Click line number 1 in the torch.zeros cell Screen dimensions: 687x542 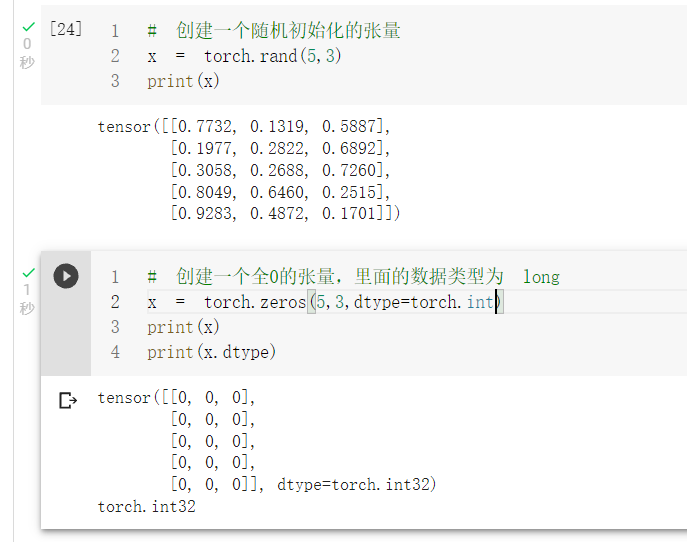pos(115,277)
